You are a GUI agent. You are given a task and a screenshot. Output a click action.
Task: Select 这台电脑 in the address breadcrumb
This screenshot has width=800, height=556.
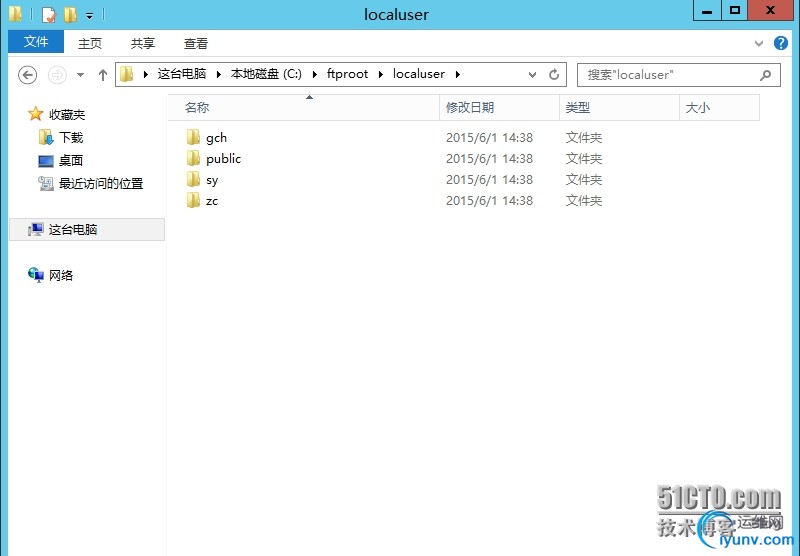click(182, 74)
